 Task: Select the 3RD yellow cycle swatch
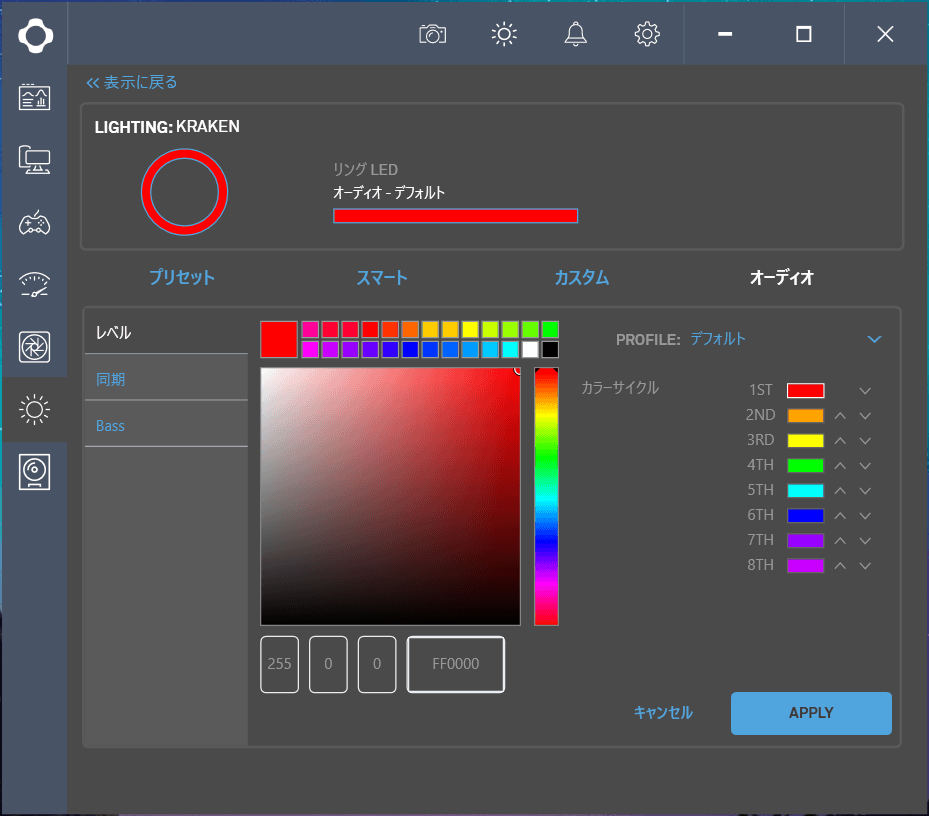click(x=805, y=440)
